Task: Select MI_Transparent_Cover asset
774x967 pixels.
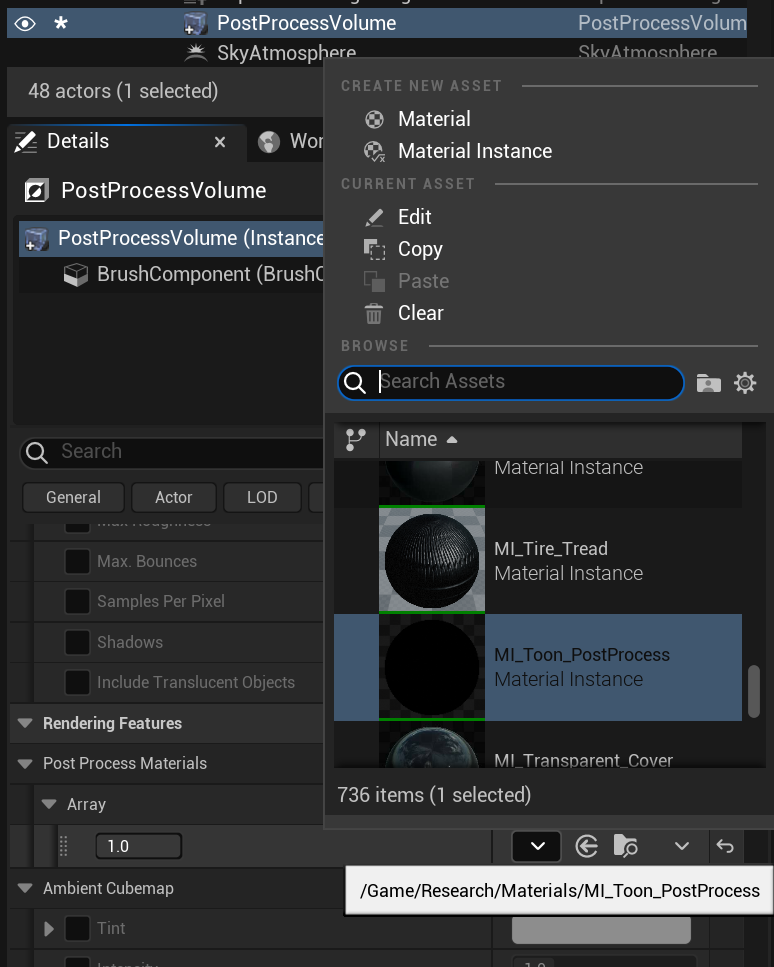Action: 538,745
